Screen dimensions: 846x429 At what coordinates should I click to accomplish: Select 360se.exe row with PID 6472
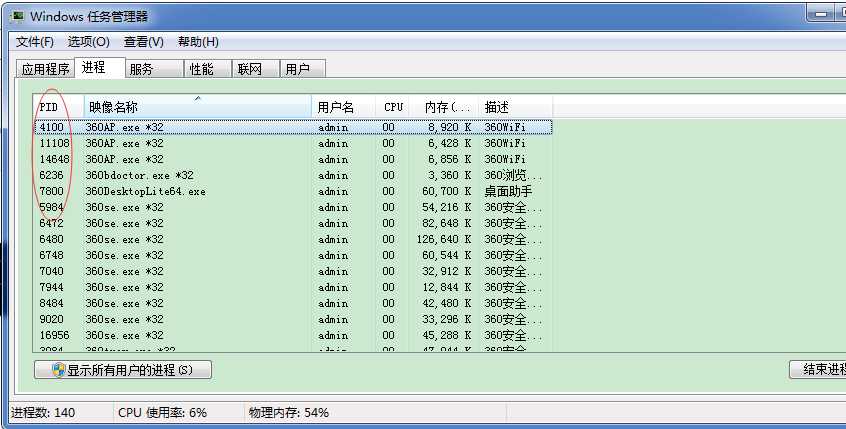(x=294, y=223)
